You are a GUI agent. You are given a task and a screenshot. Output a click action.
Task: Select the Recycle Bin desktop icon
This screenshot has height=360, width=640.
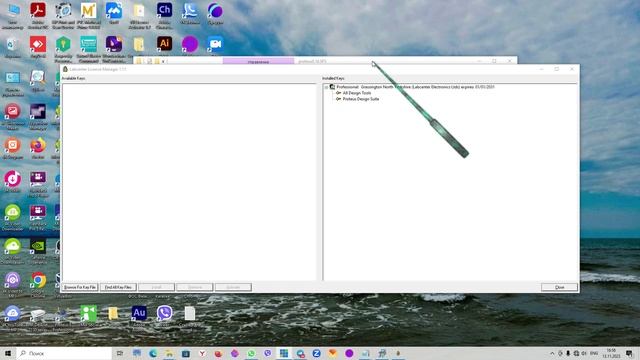(x=12, y=44)
